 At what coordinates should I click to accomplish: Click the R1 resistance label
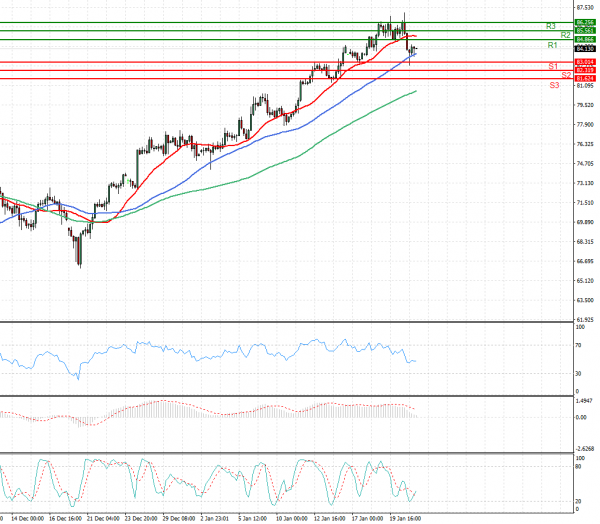553,45
